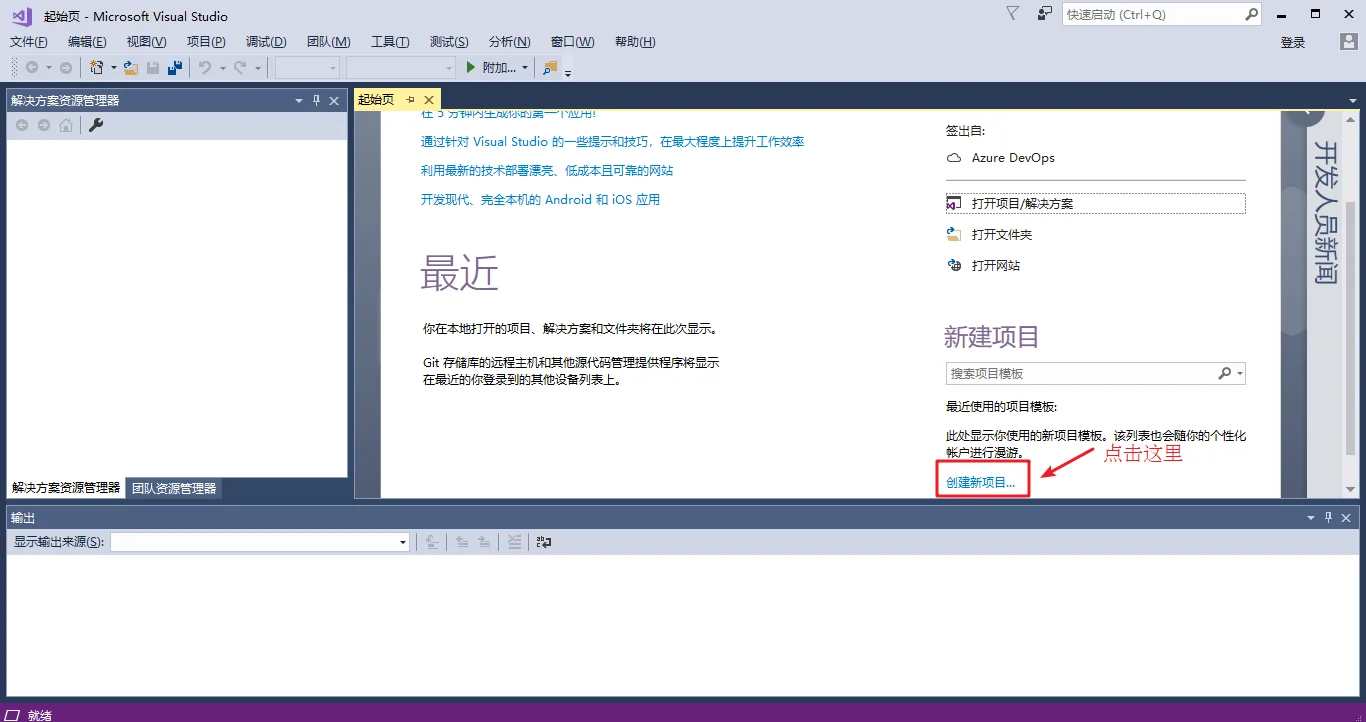Viewport: 1366px width, 722px height.
Task: Click the New Project toolbar icon
Action: pos(97,67)
